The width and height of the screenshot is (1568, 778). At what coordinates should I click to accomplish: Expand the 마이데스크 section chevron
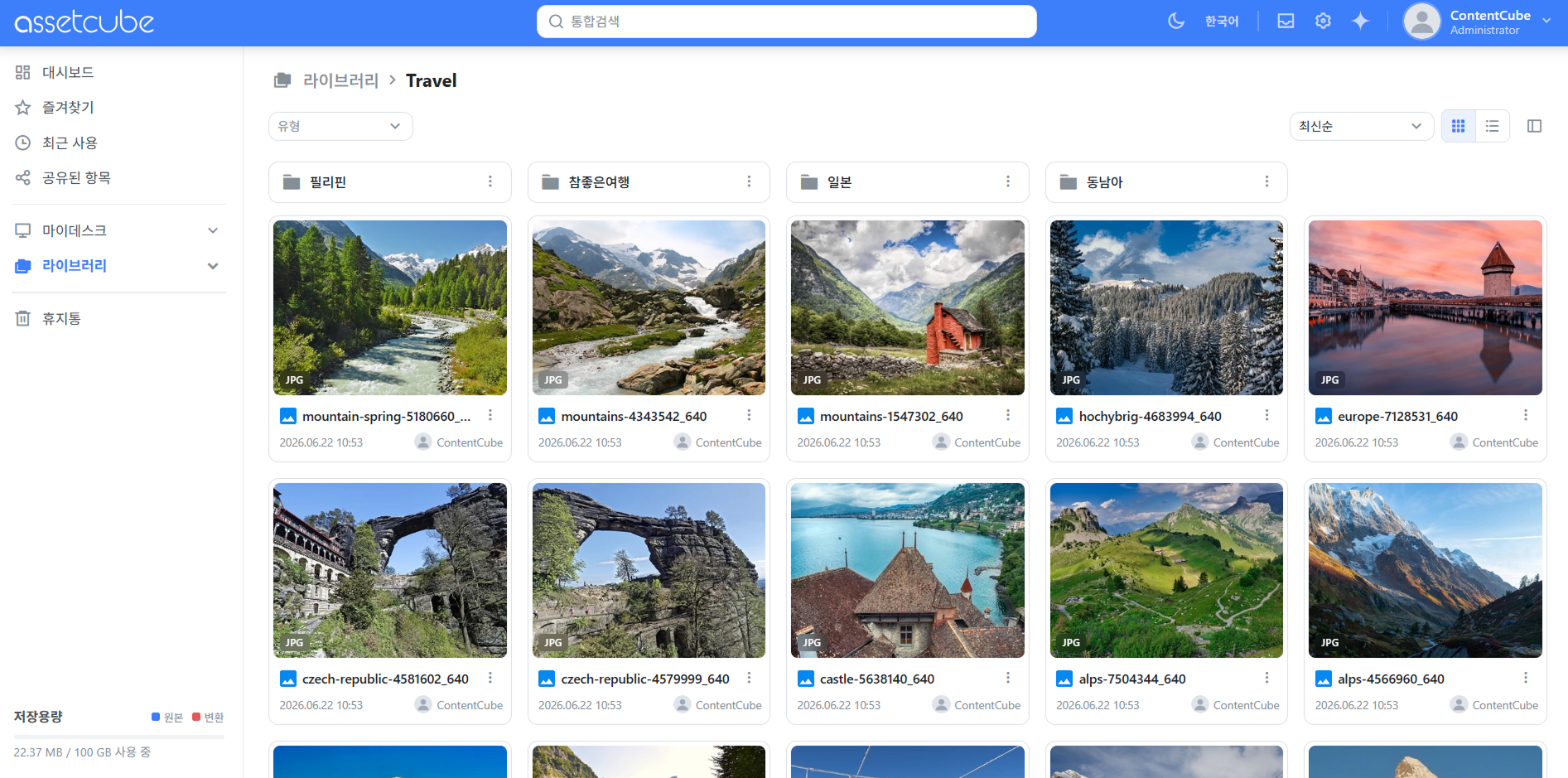click(213, 230)
